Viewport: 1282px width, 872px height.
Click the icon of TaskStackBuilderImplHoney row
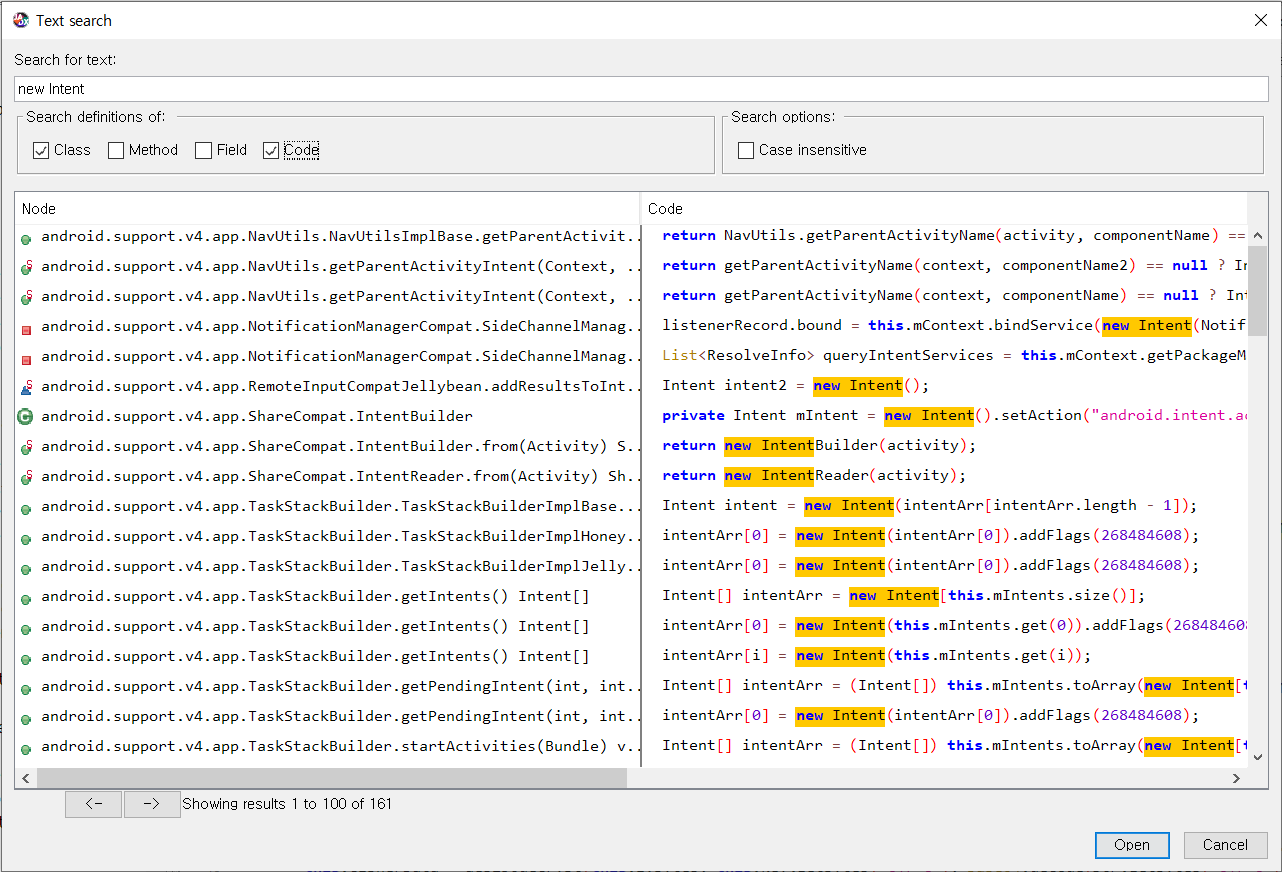[26, 539]
